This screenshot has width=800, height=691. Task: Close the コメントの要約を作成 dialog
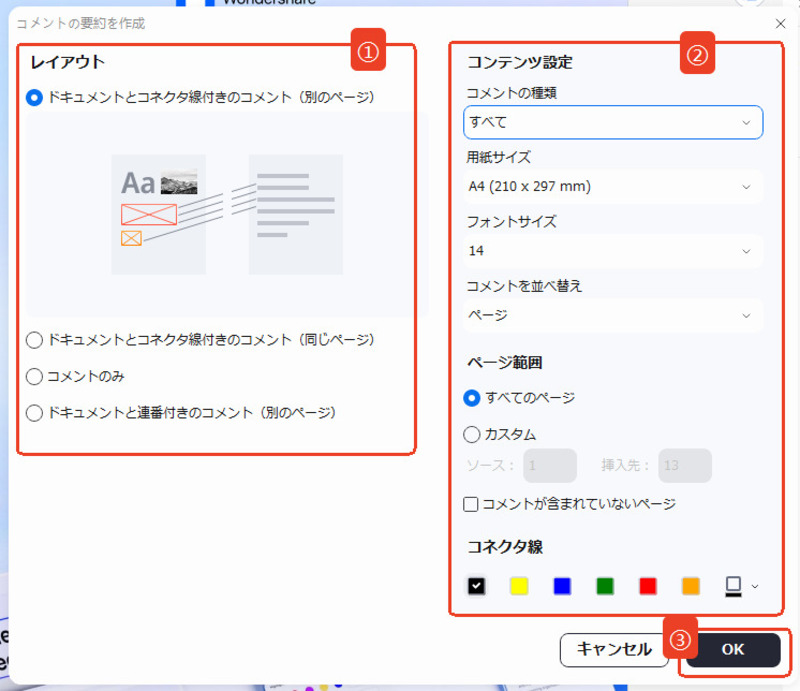pos(782,23)
